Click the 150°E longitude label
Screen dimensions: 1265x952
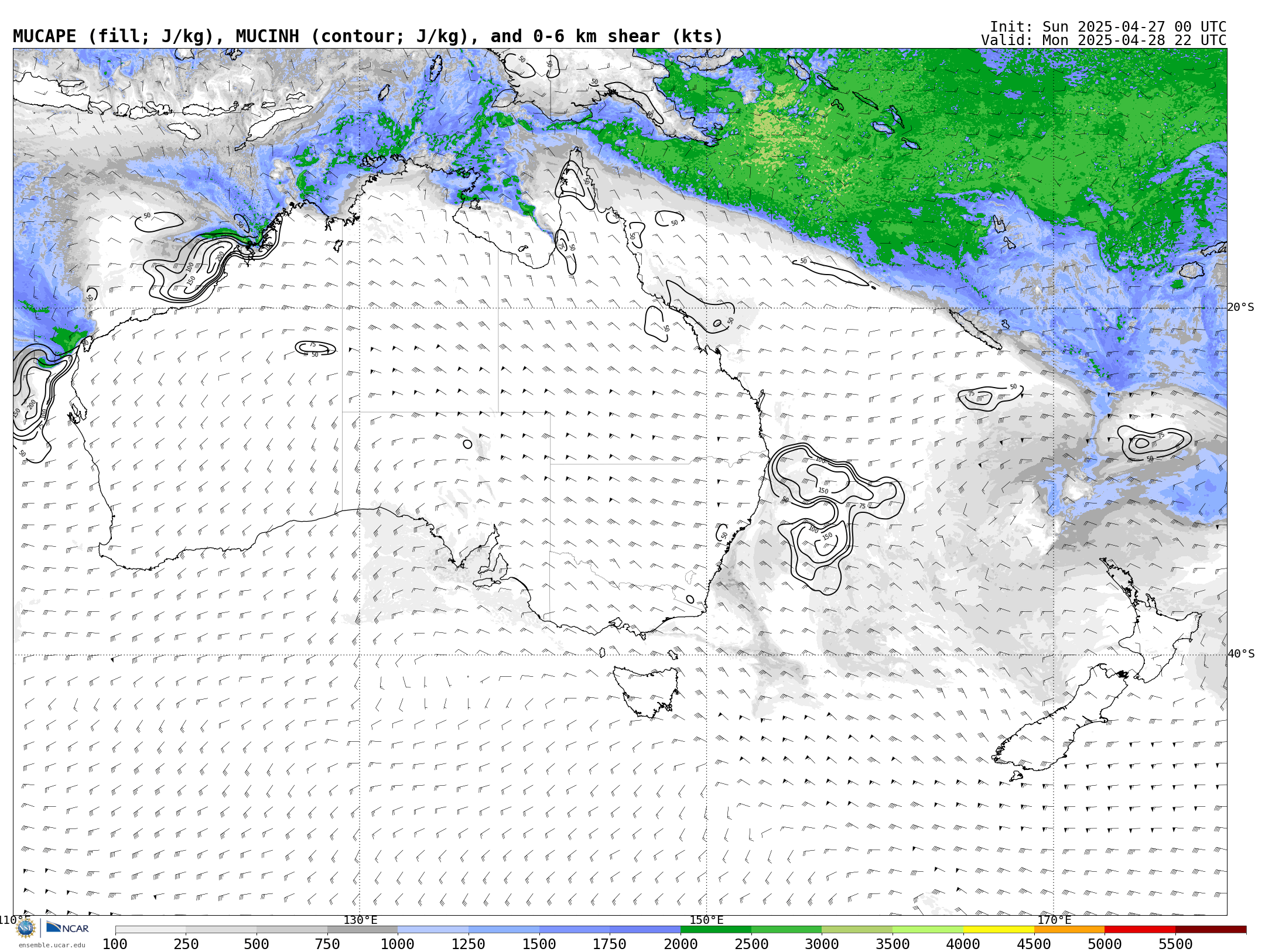(707, 920)
